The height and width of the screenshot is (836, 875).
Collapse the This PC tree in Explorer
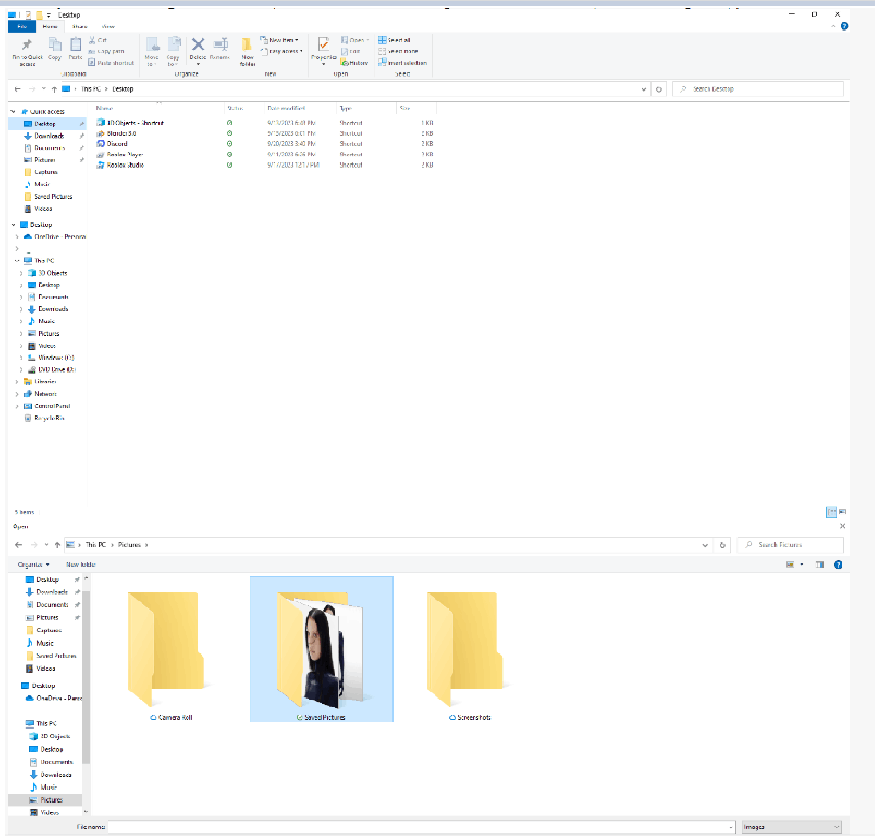click(17, 261)
